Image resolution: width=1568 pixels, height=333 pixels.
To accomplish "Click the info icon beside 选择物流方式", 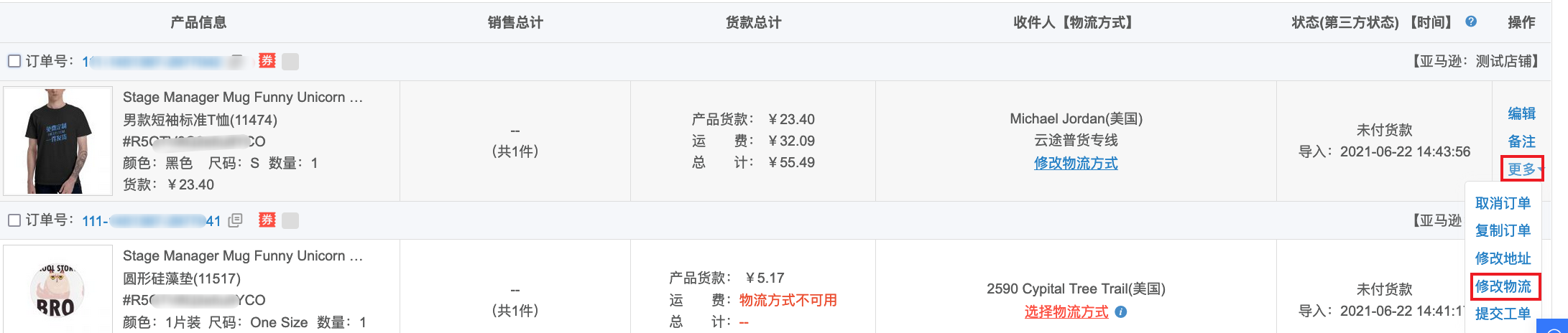I will [x=1121, y=312].
